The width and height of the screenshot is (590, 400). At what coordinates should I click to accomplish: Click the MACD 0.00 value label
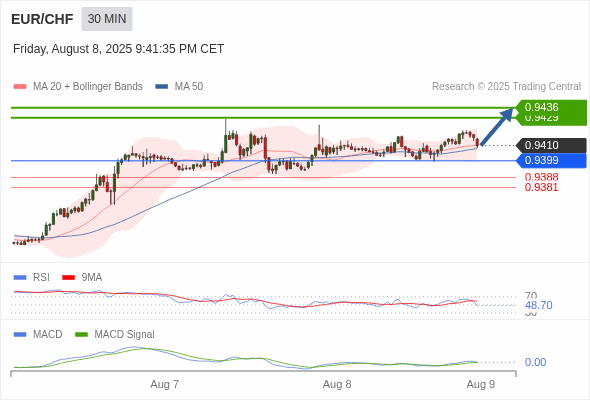(x=535, y=362)
